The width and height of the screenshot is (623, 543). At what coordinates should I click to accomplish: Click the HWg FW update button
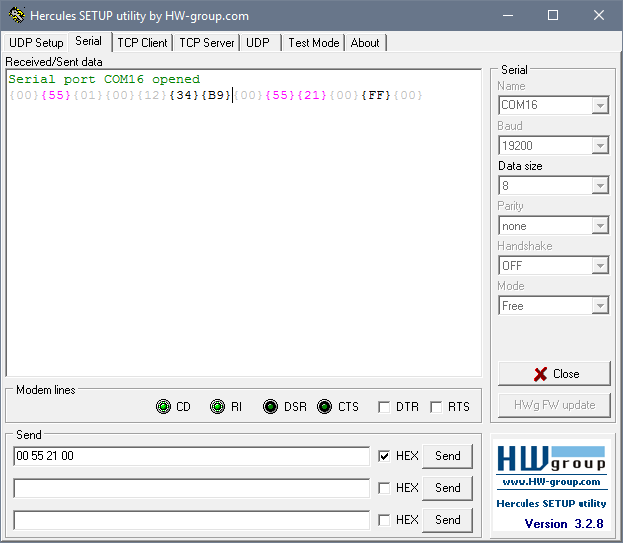[554, 405]
